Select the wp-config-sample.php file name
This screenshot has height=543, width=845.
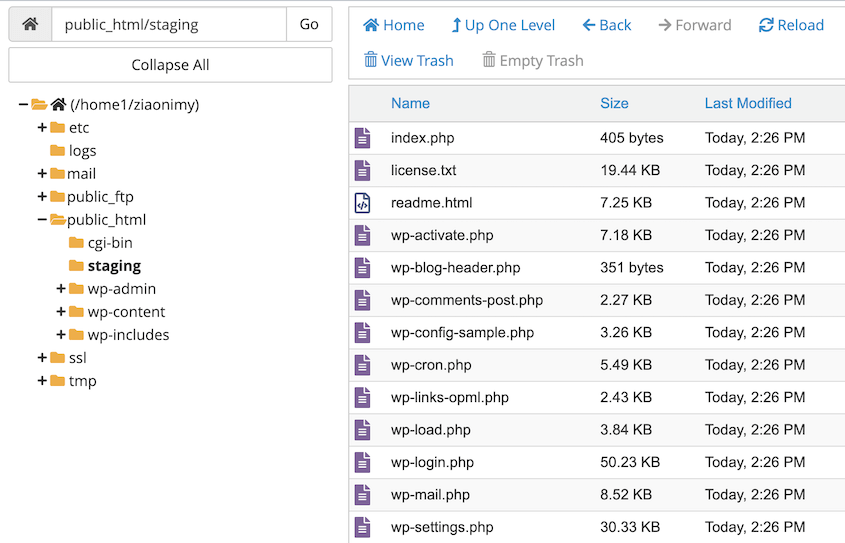click(462, 333)
